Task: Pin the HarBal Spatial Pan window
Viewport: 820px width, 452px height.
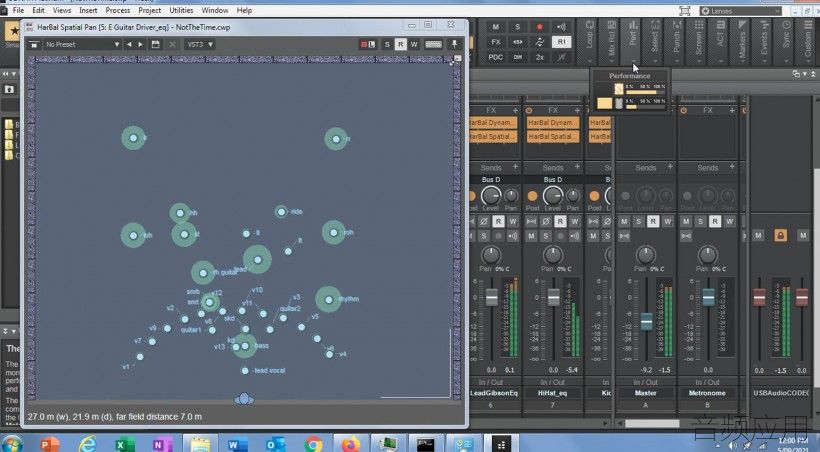Action: [454, 44]
